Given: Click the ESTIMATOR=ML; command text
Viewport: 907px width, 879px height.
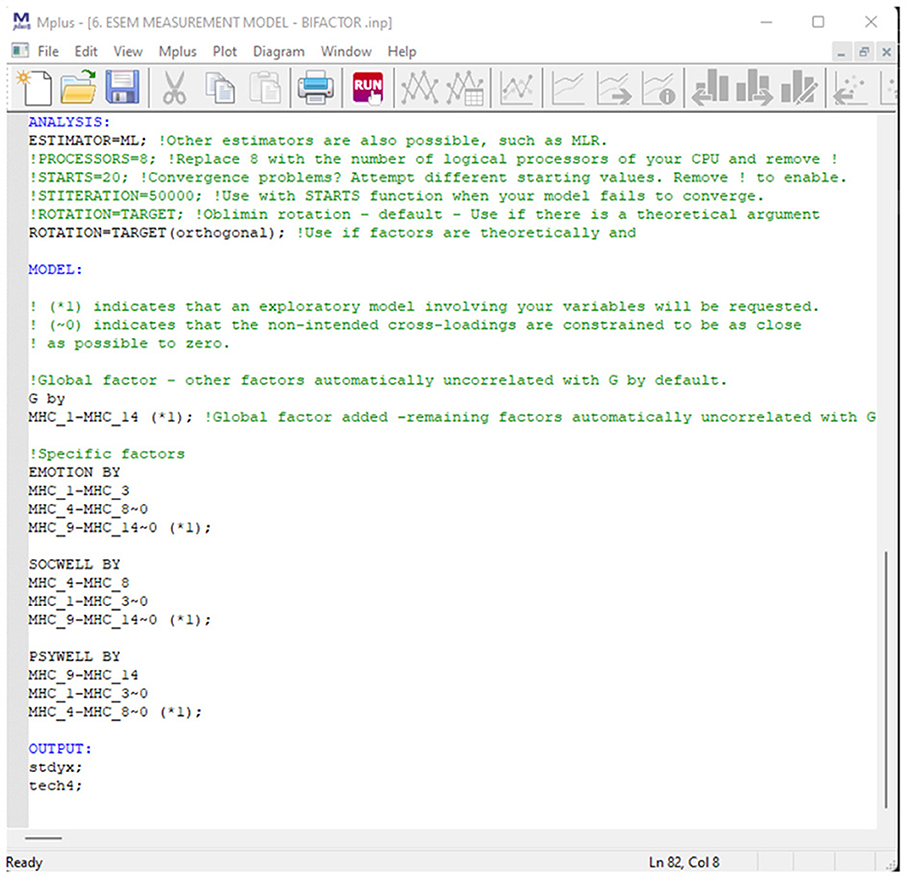Looking at the screenshot, I should [x=88, y=141].
